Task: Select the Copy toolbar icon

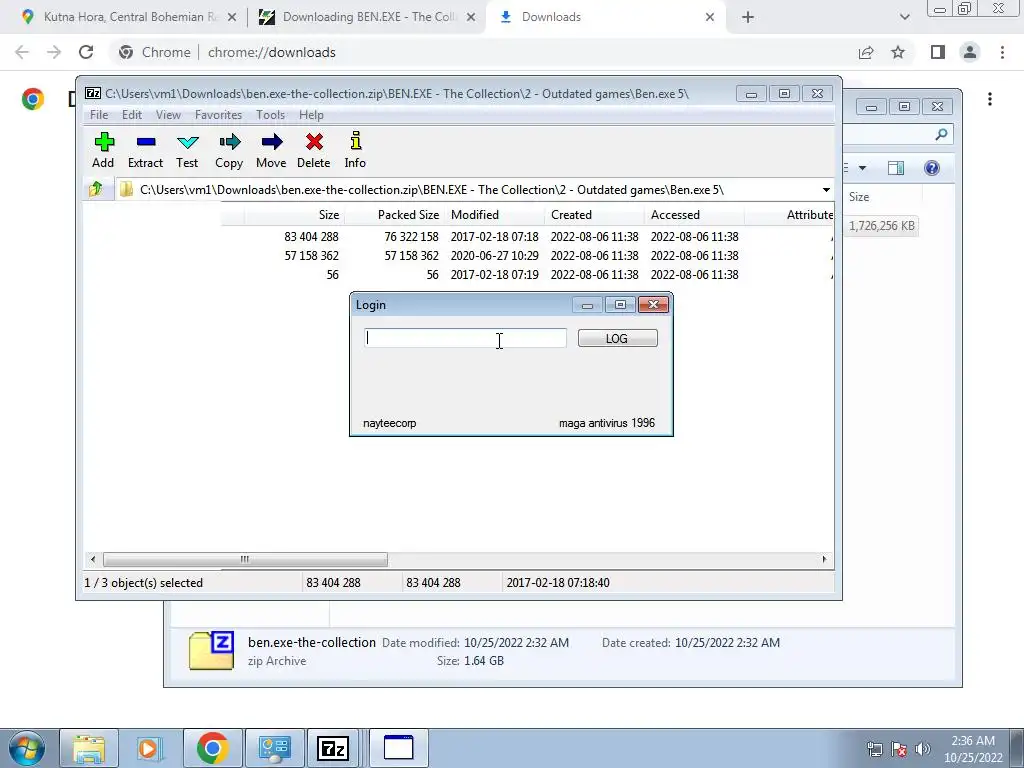Action: tap(229, 150)
